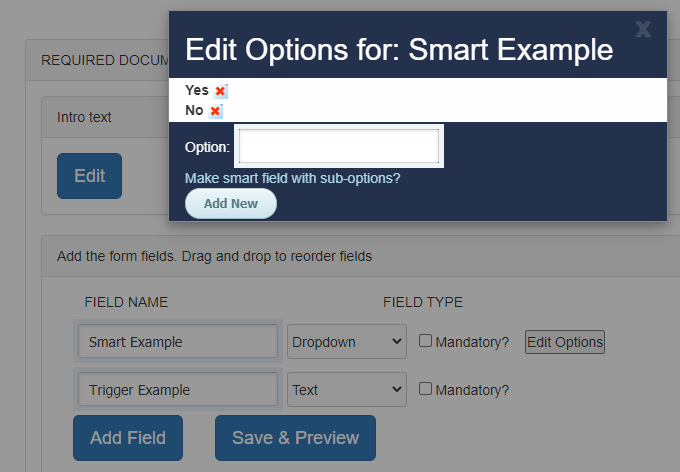This screenshot has height=472, width=680.
Task: Open the Dropdown field type selector
Action: click(347, 341)
